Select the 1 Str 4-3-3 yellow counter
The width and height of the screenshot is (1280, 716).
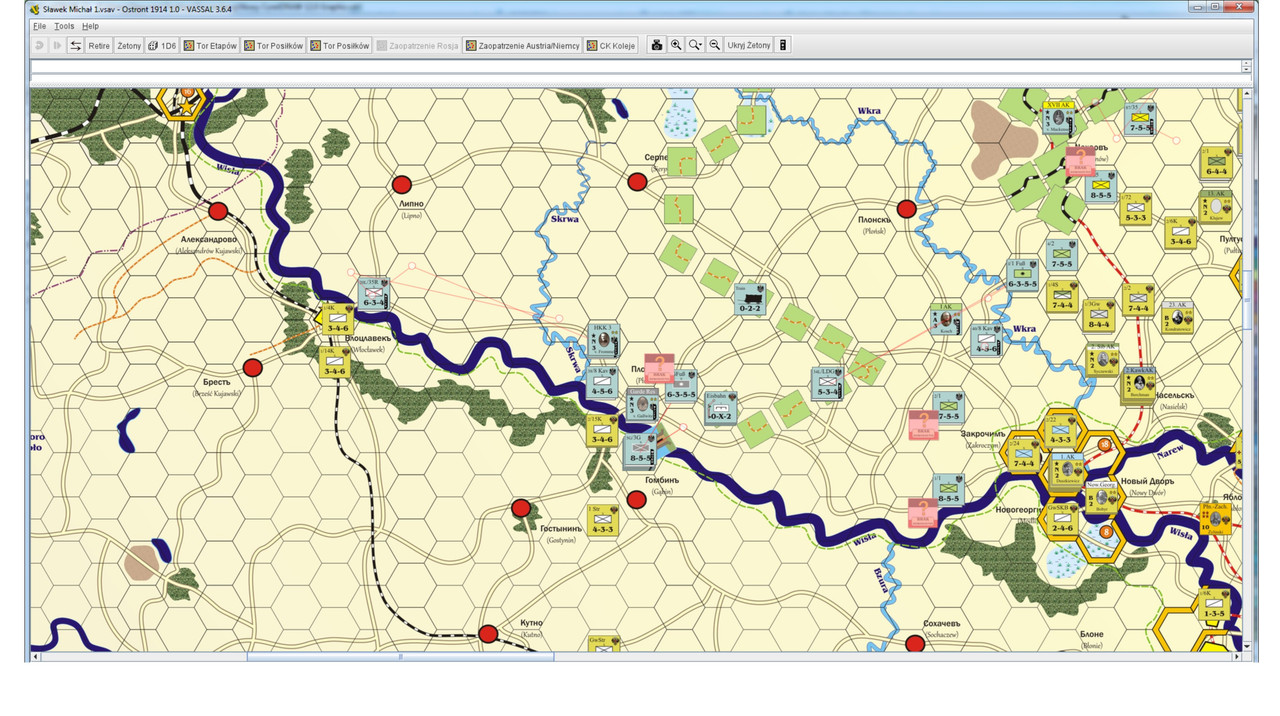[602, 520]
